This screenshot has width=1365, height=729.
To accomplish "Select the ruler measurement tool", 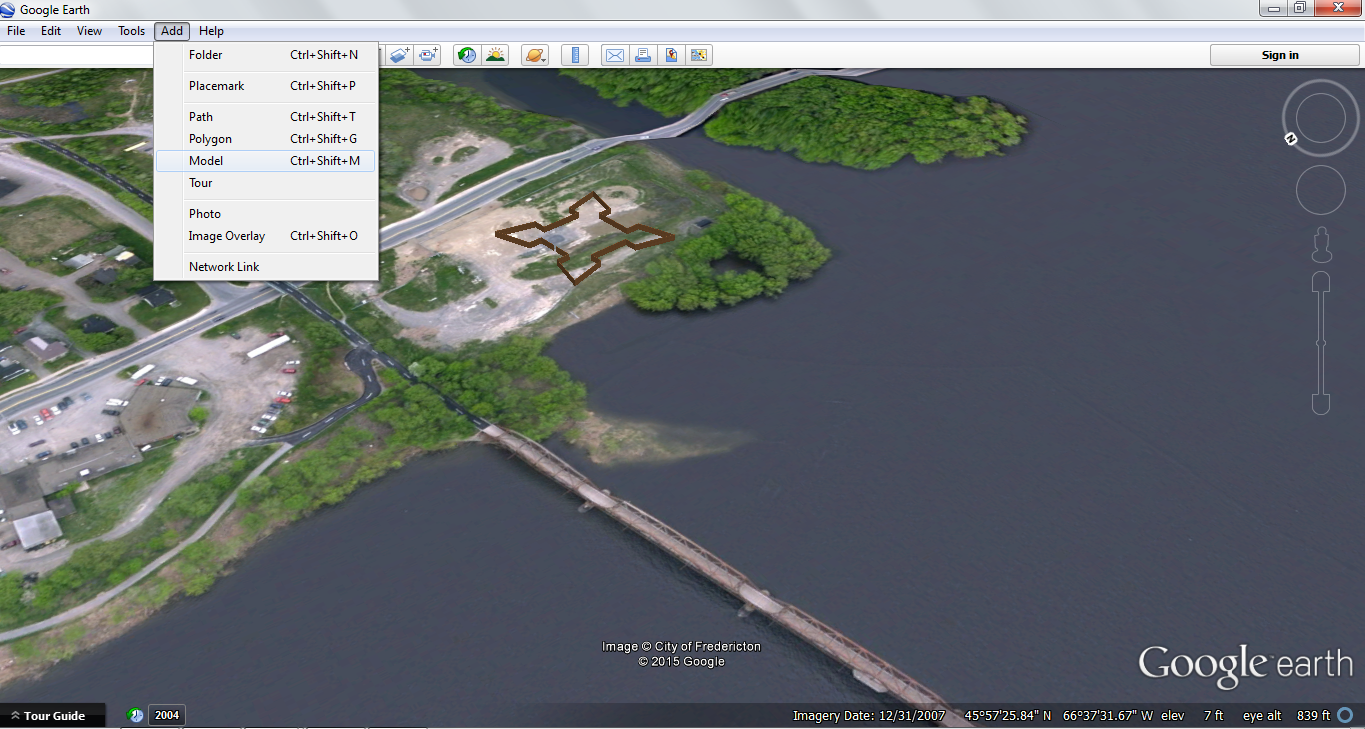I will [x=575, y=55].
